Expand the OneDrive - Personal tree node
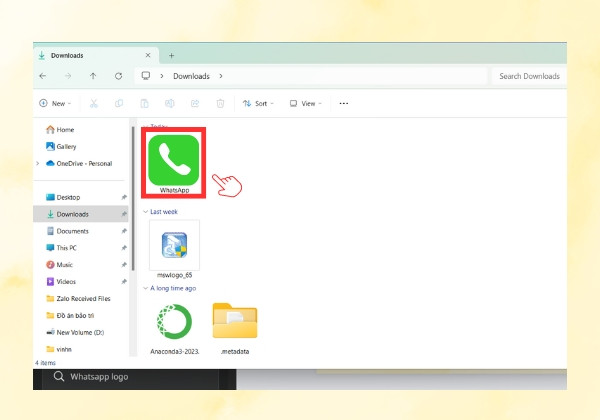The image size is (600, 420). [38, 163]
